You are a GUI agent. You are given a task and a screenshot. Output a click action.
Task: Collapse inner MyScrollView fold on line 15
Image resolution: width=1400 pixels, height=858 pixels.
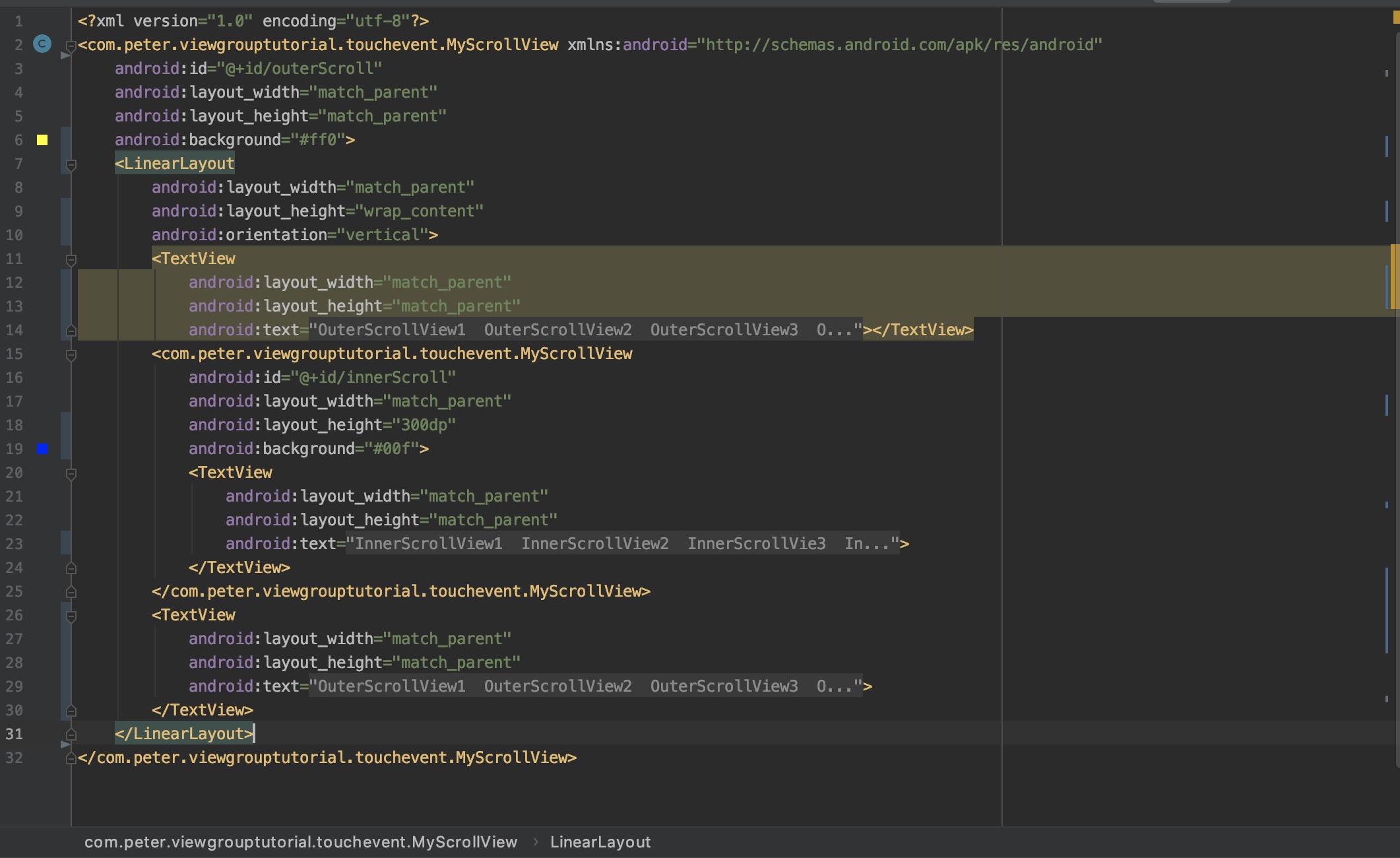(x=71, y=354)
